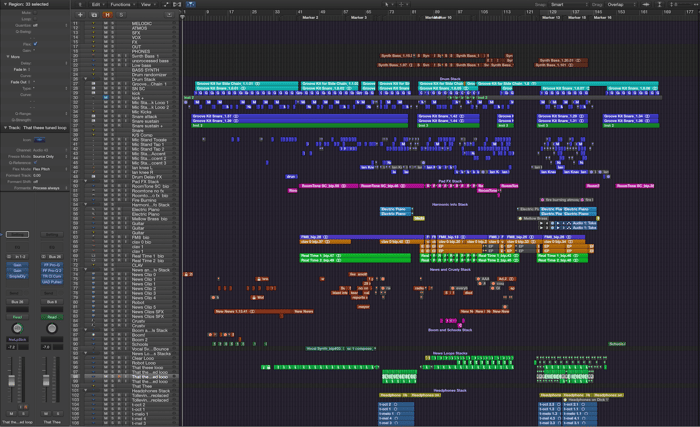This screenshot has height=427, width=700.
Task: Open the Edit menu in Tracks area
Action: pos(98,4)
